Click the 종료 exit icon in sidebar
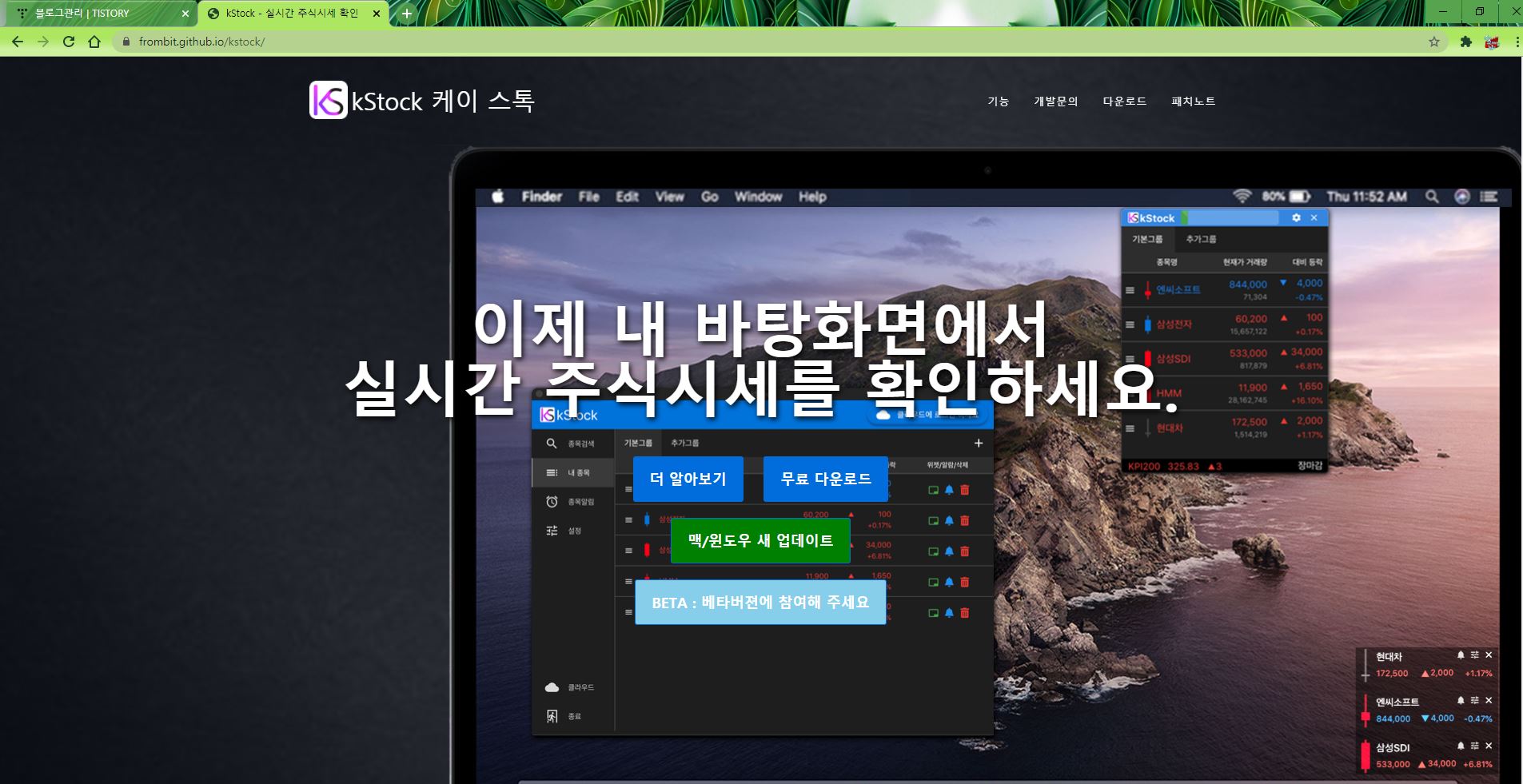The width and height of the screenshot is (1523, 784). tap(552, 716)
